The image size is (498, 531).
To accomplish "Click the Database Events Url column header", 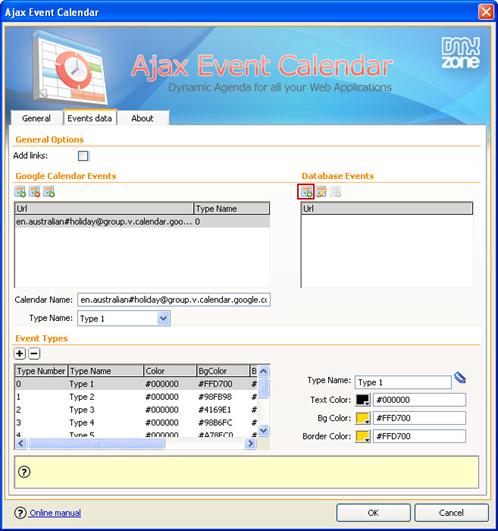I will point(387,209).
